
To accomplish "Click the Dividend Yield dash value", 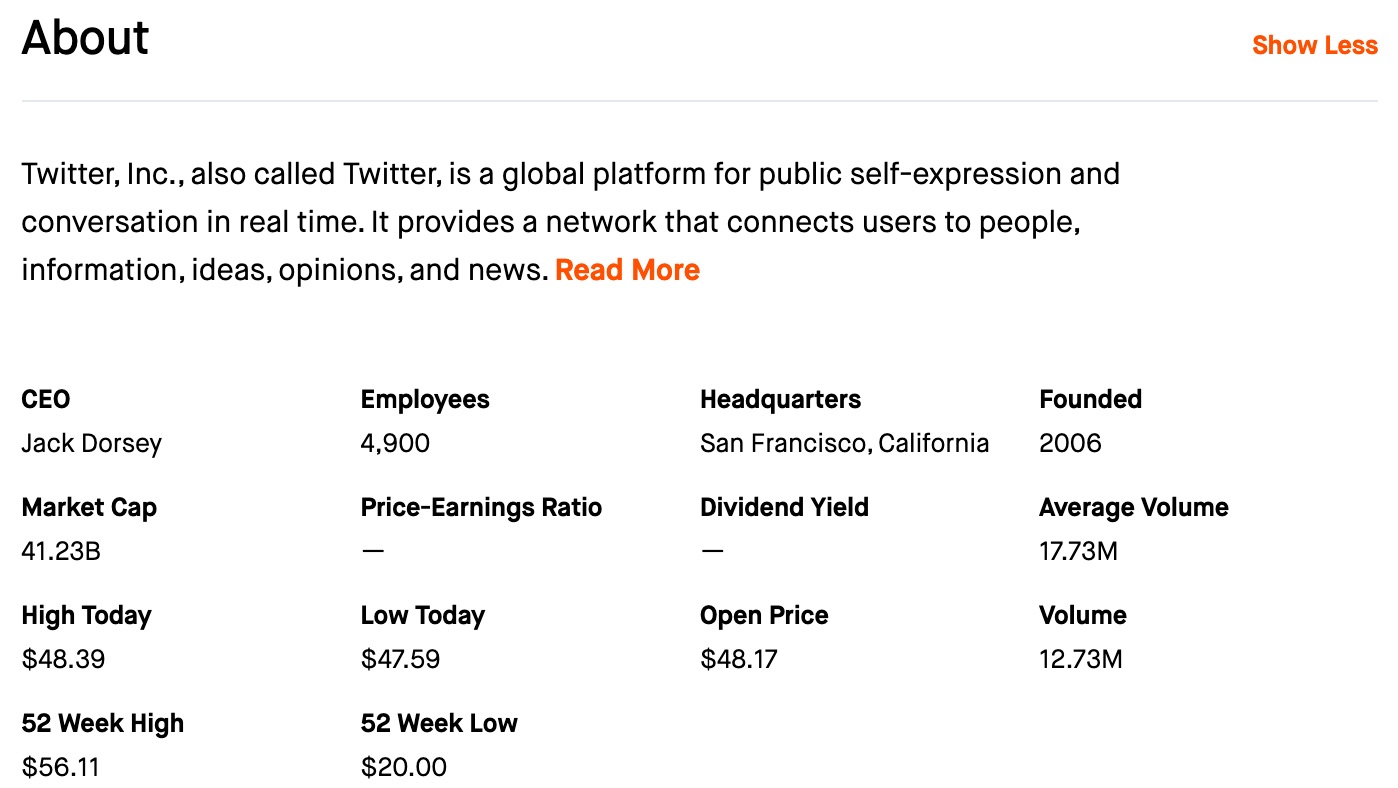I will point(710,551).
